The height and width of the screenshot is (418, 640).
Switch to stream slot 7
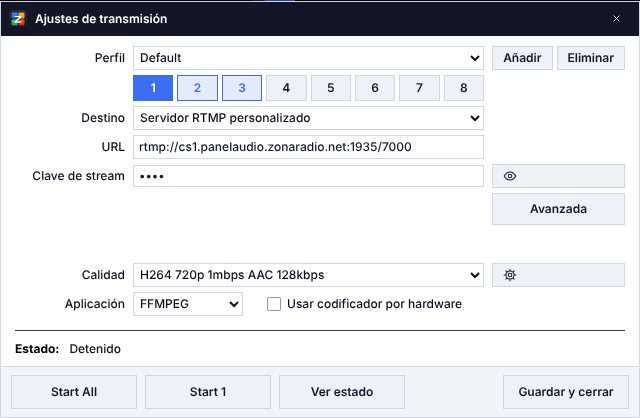click(x=419, y=88)
